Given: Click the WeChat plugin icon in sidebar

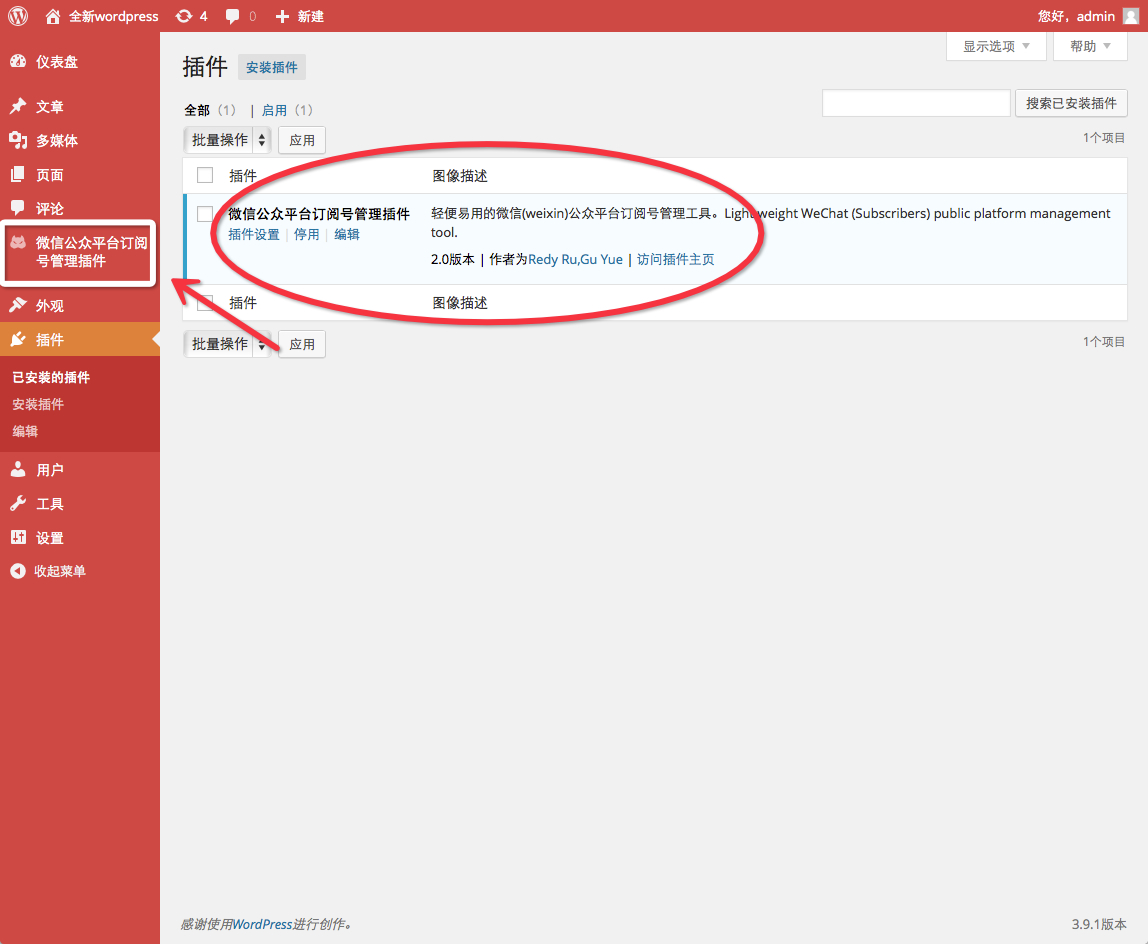Looking at the screenshot, I should click(18, 242).
